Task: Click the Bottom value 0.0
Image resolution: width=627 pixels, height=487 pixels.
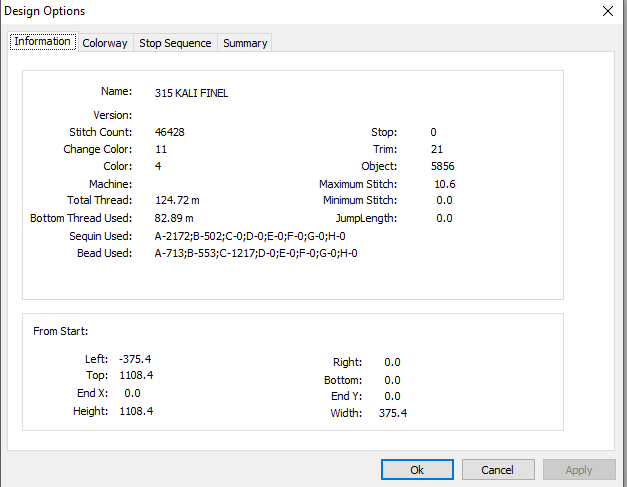Action: (x=392, y=380)
